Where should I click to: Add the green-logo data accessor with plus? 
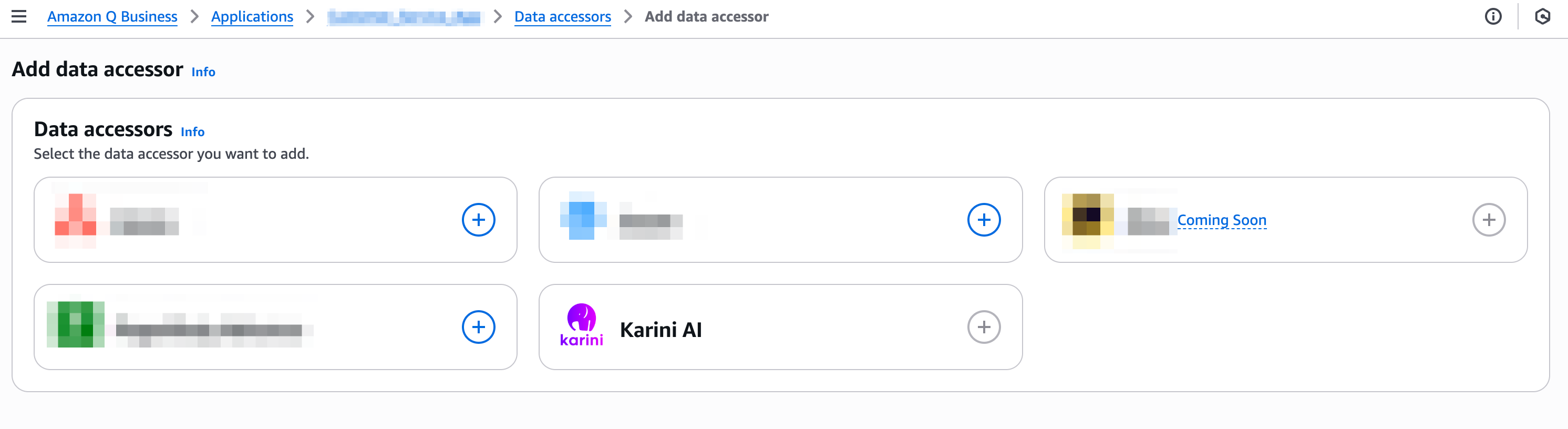pyautogui.click(x=478, y=326)
